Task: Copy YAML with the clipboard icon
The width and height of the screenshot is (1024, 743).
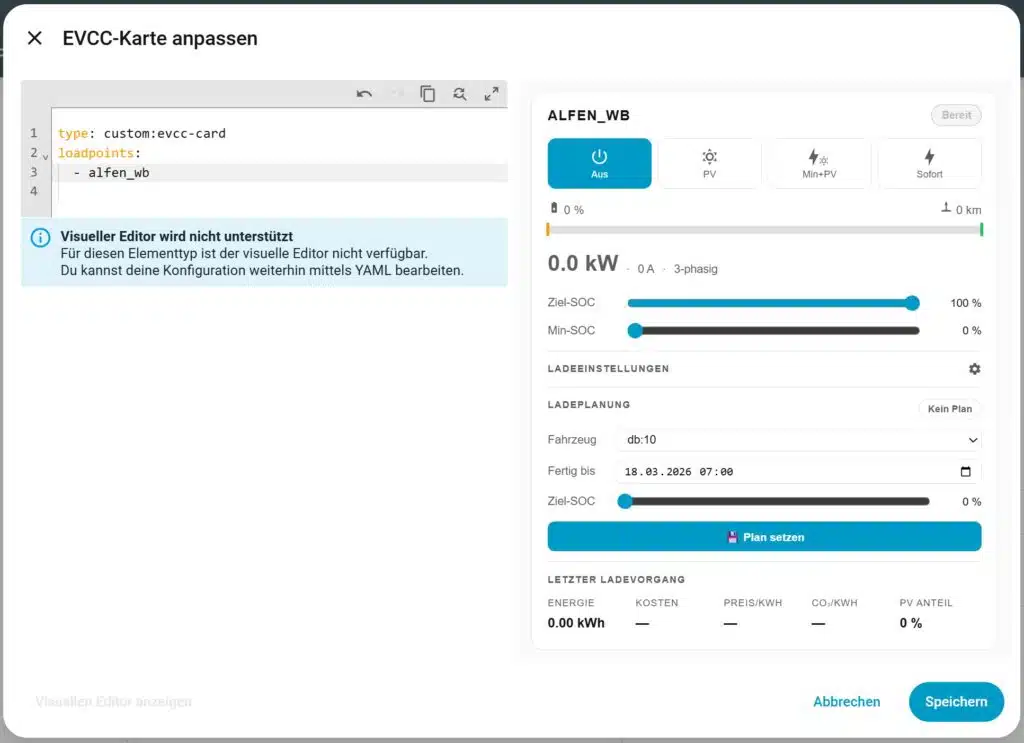Action: pyautogui.click(x=427, y=94)
